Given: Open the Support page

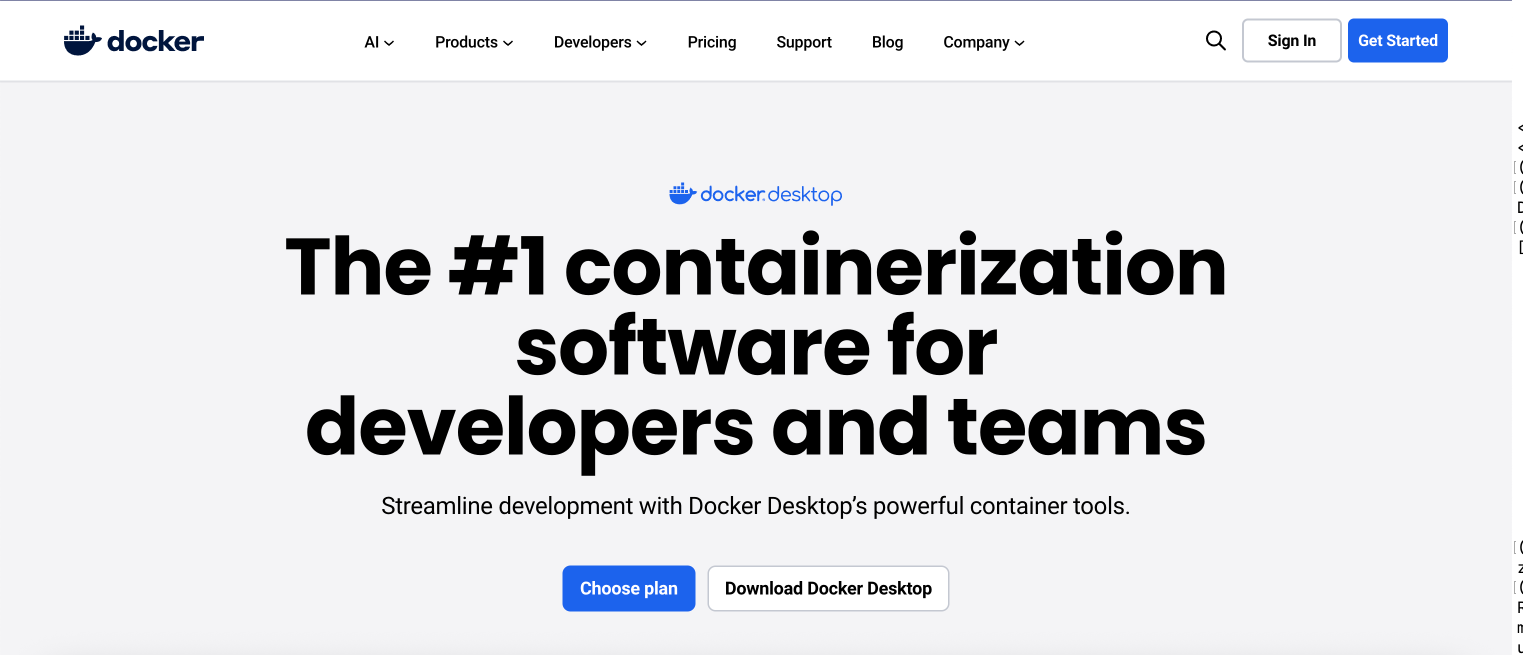Looking at the screenshot, I should pyautogui.click(x=804, y=42).
